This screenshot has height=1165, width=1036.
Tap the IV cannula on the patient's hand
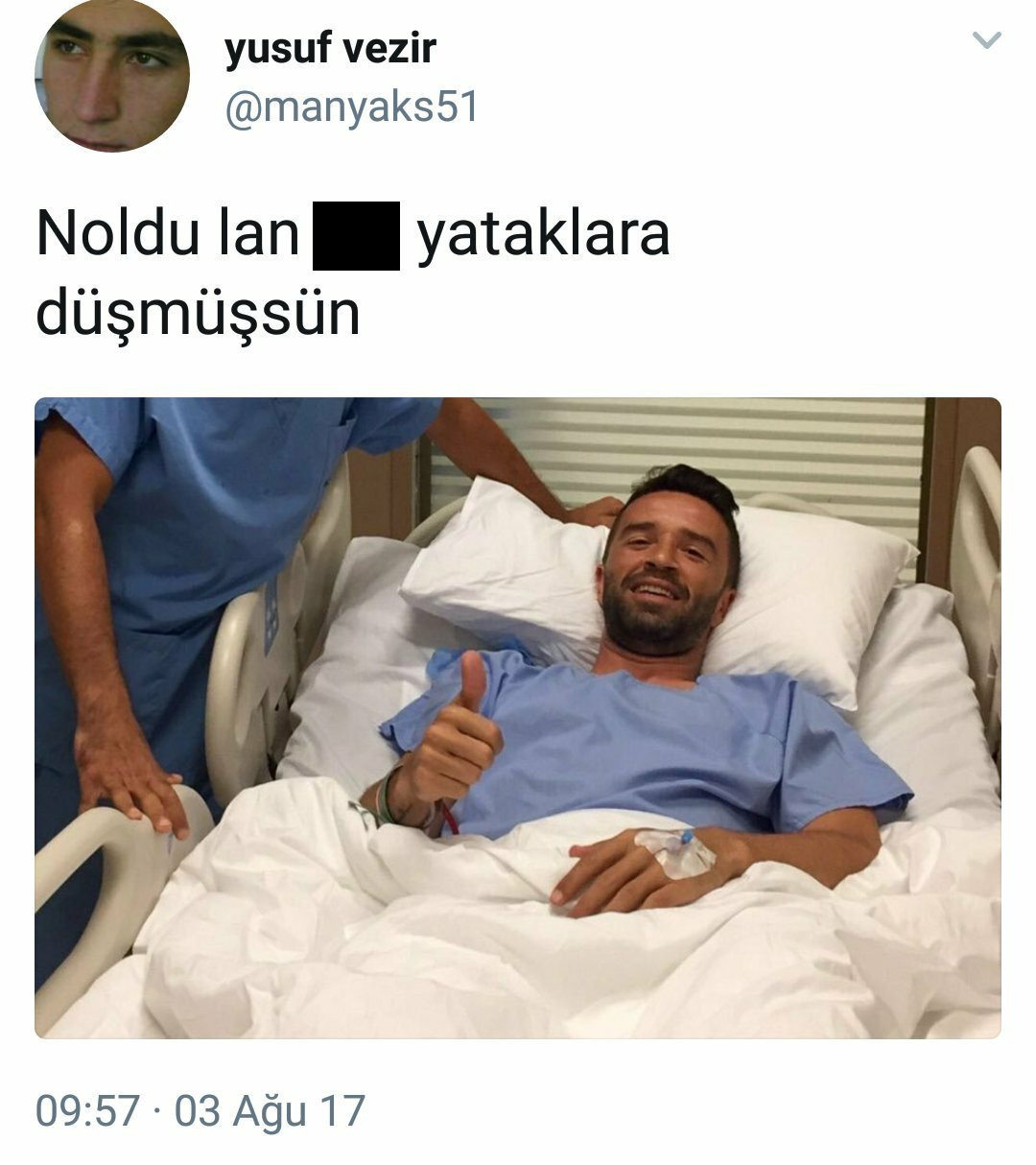point(676,850)
